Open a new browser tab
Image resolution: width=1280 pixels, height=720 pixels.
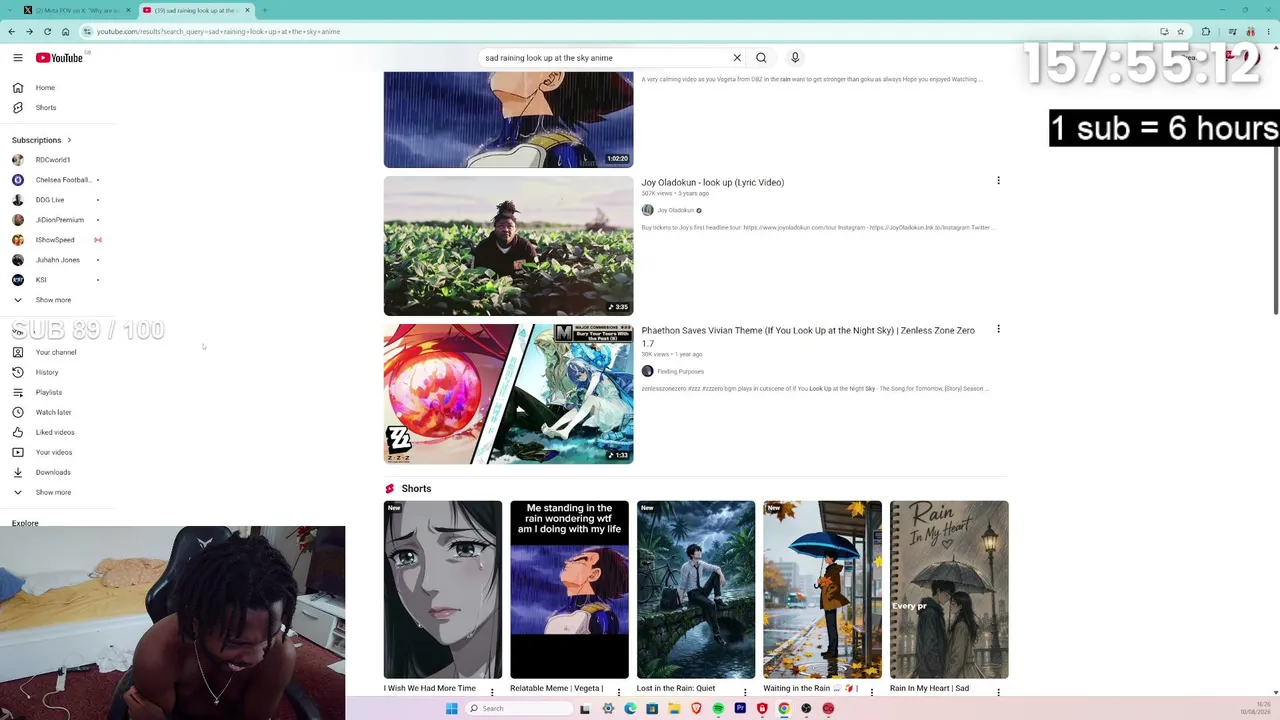point(264,10)
